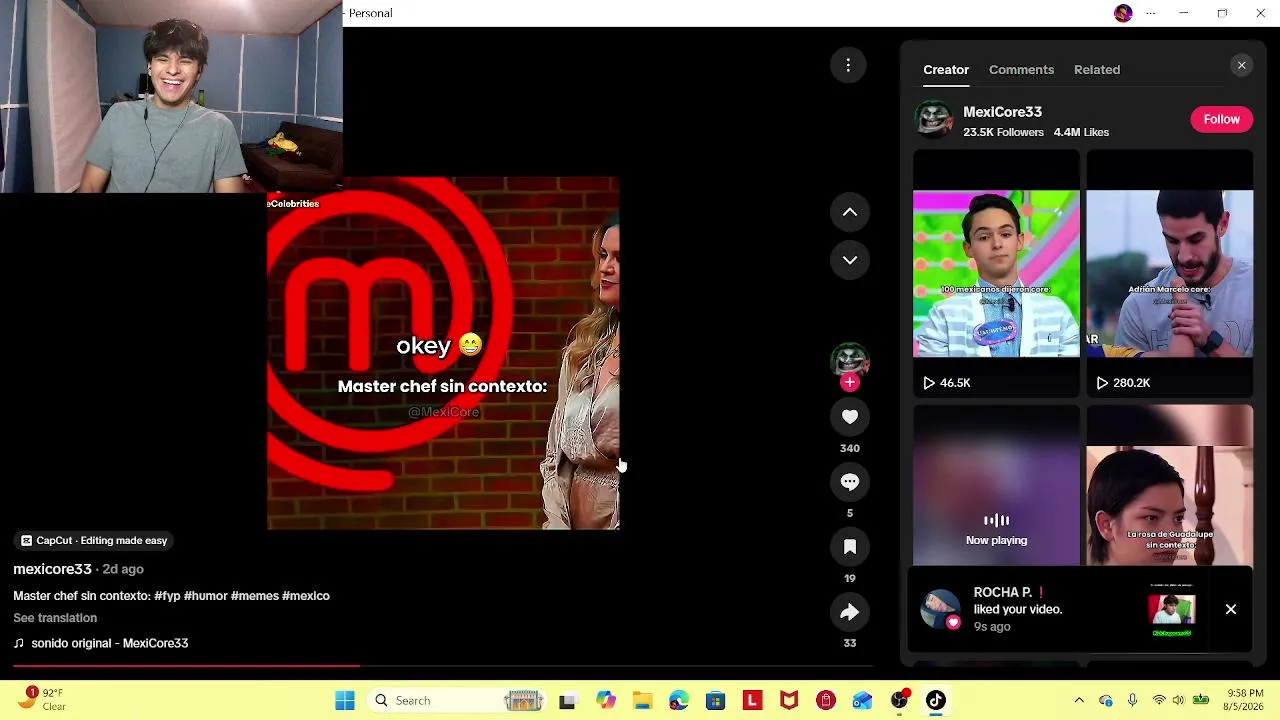Open the three-dot video options menu
This screenshot has height=720, width=1280.
pyautogui.click(x=848, y=65)
